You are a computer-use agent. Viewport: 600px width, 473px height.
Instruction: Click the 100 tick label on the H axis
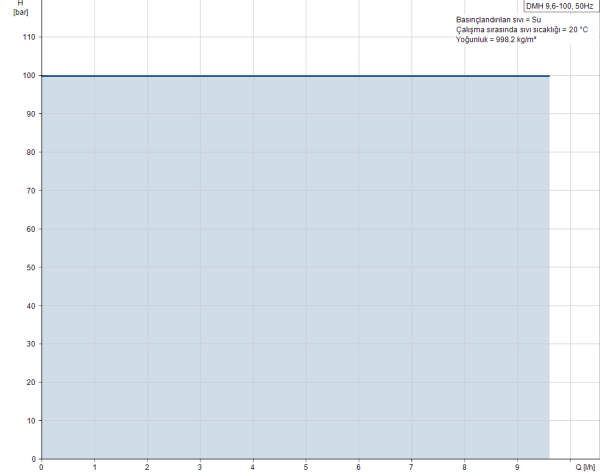pos(29,75)
